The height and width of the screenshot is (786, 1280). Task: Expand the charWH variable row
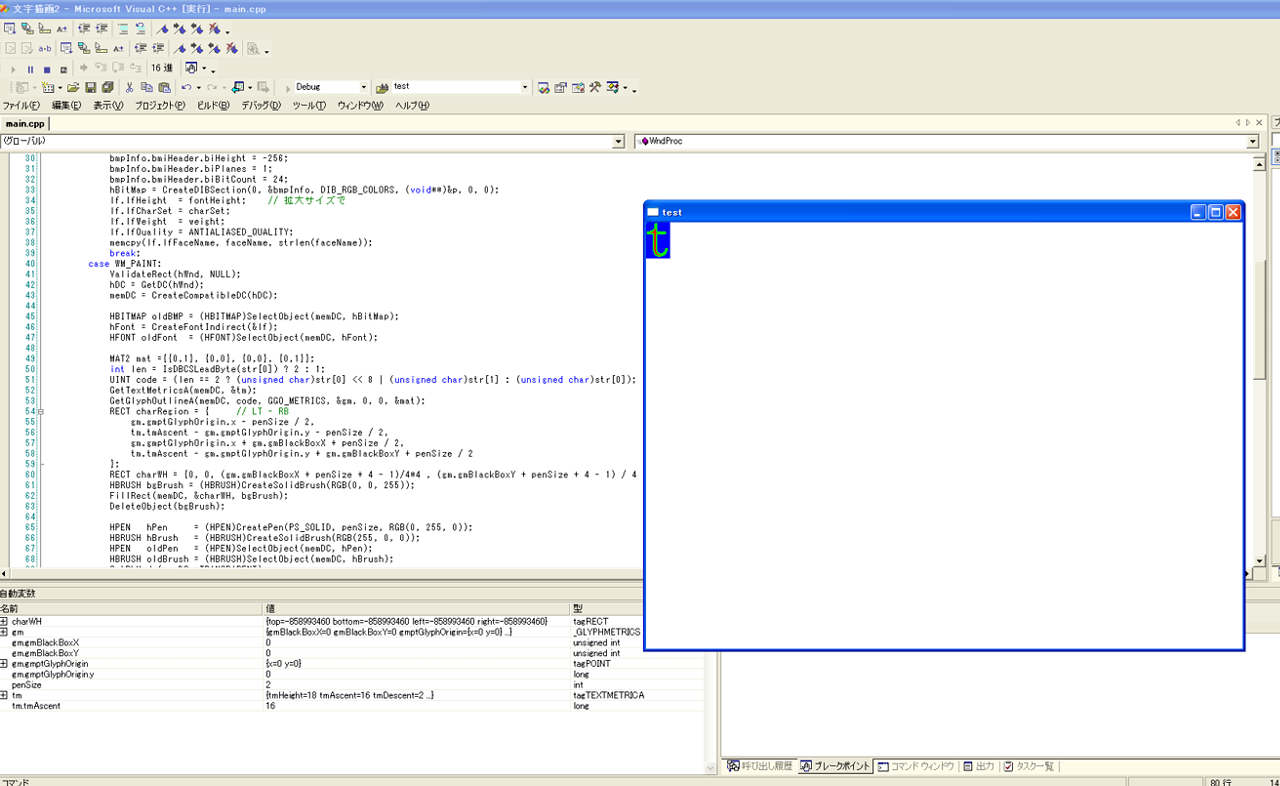4,621
